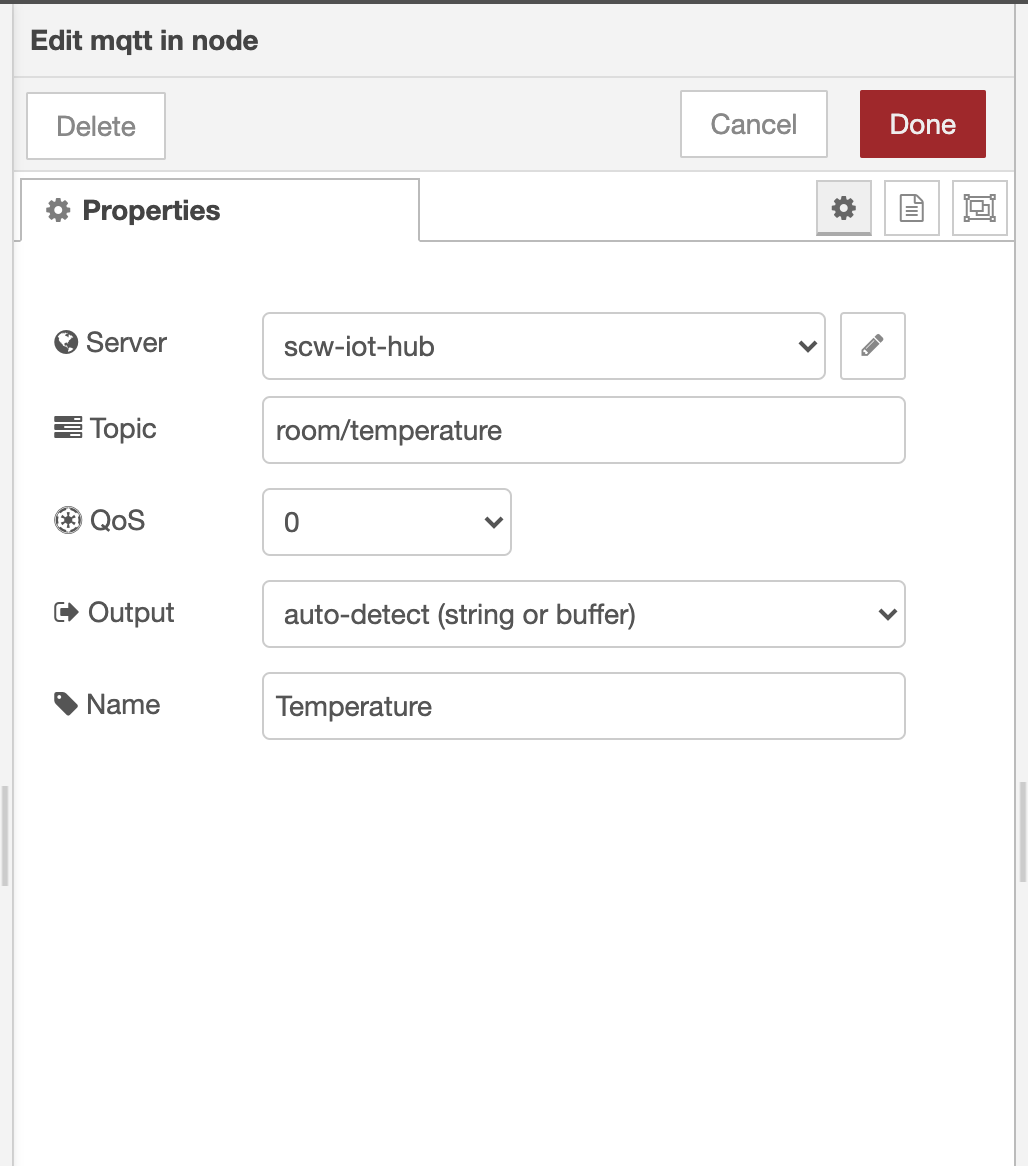Click the QoS label's circular icon
The height and width of the screenshot is (1166, 1028).
[66, 521]
